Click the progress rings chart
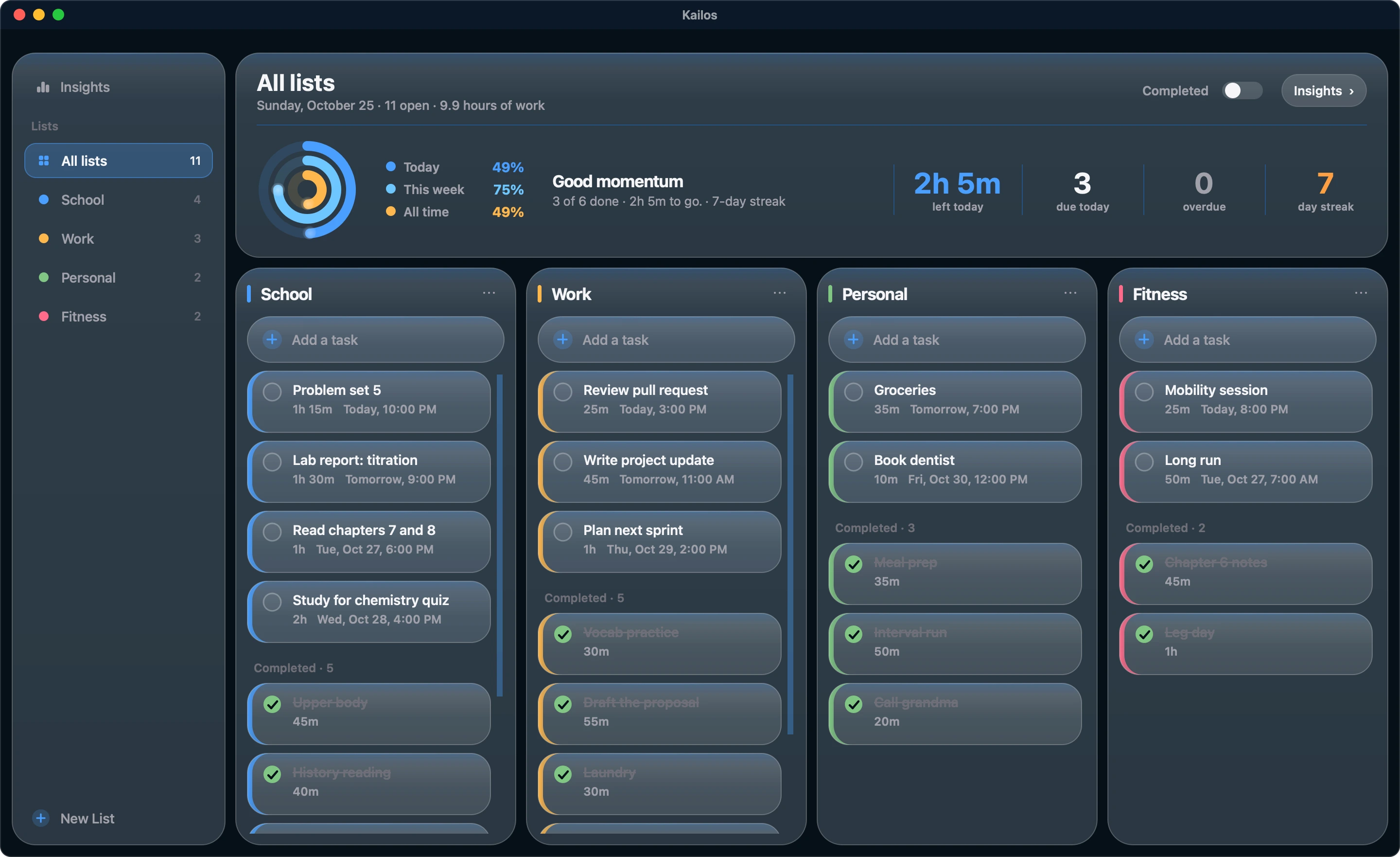1400x857 pixels. [x=307, y=189]
